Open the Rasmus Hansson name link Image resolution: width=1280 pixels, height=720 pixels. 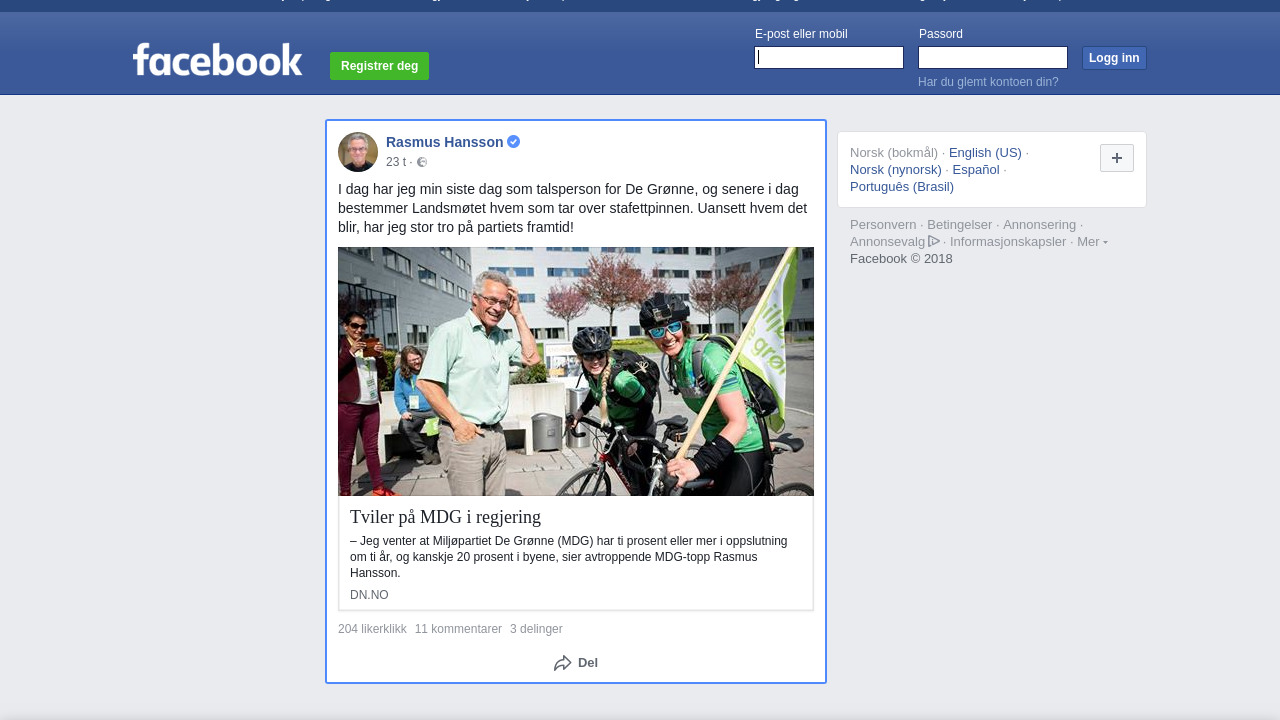pyautogui.click(x=445, y=142)
